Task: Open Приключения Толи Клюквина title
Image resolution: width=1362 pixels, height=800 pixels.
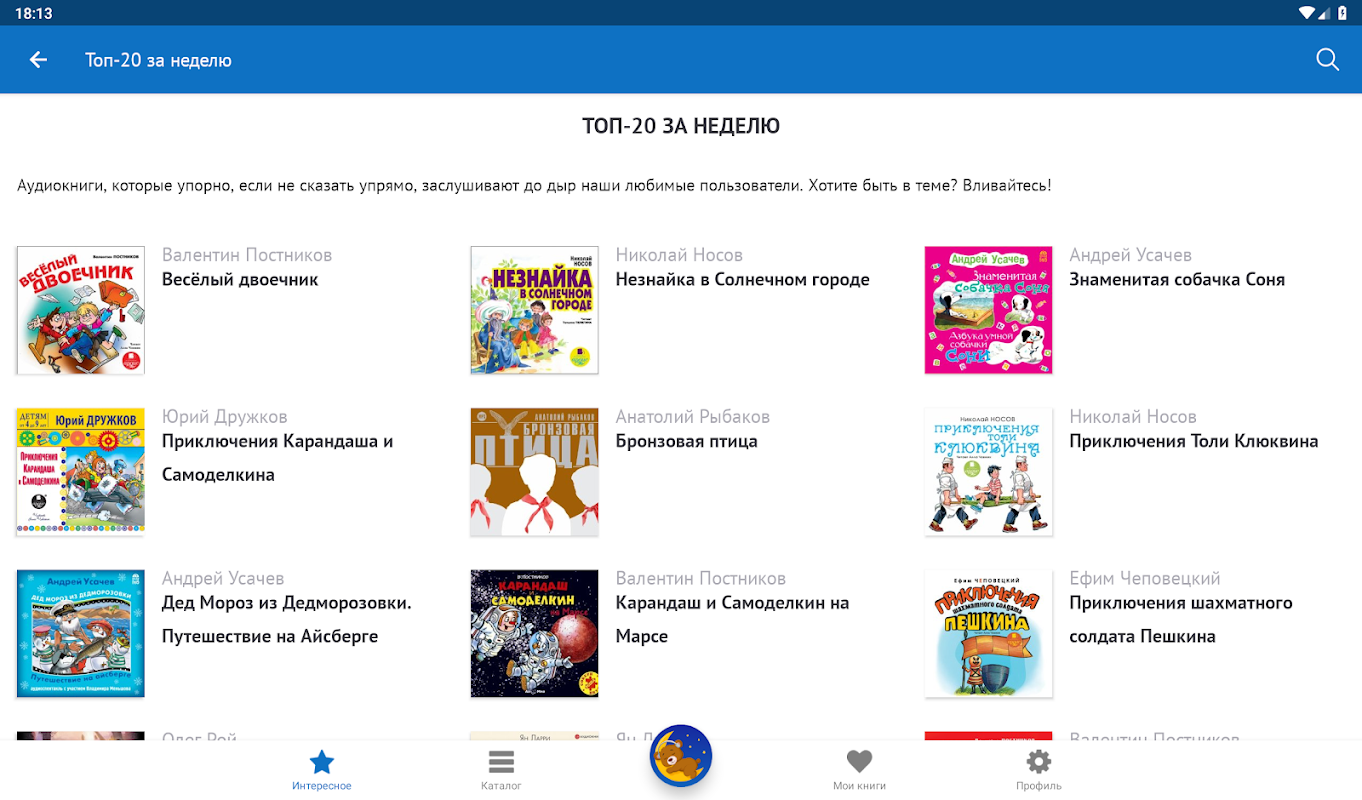Action: click(1194, 441)
